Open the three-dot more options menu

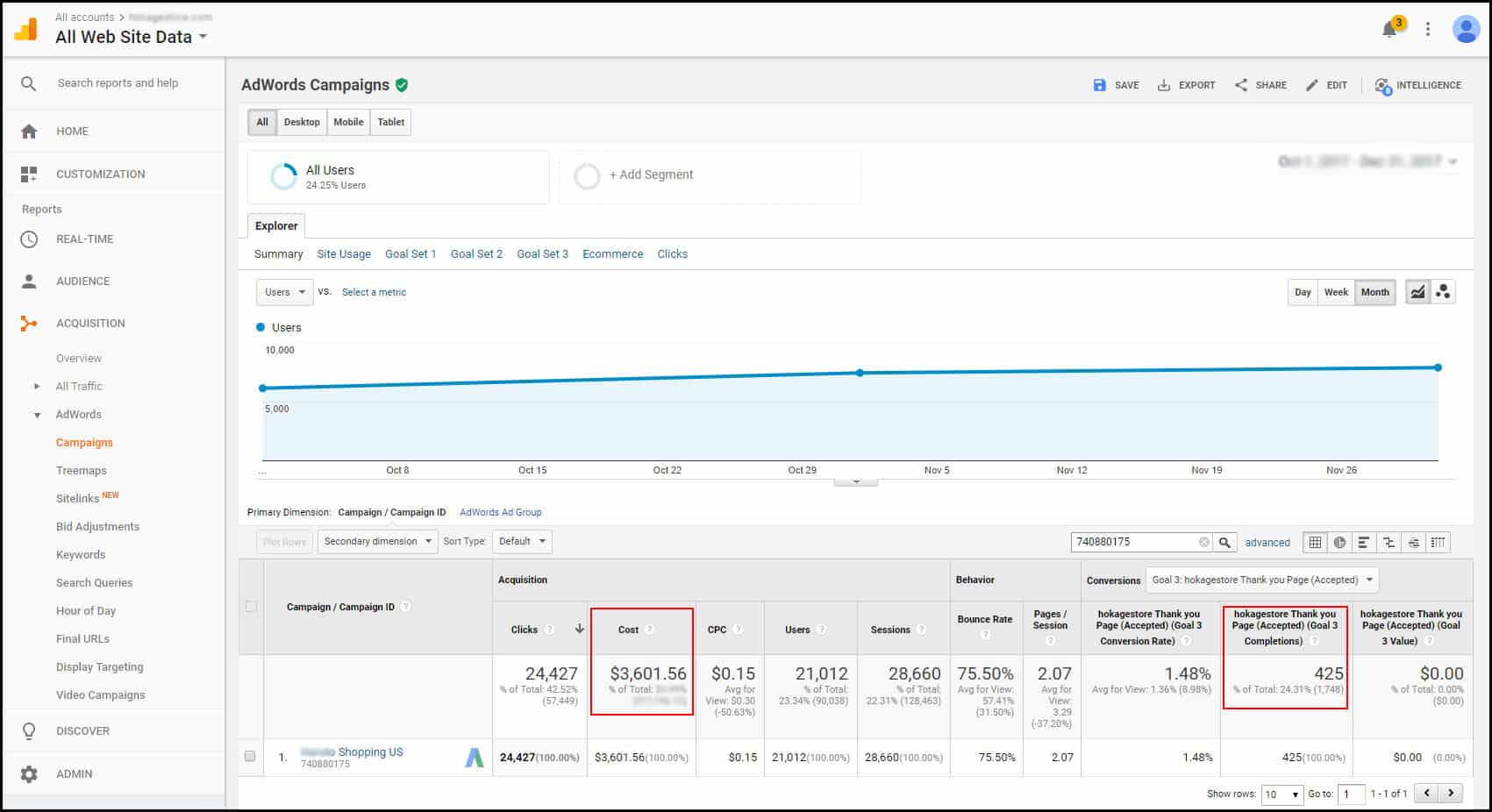[x=1428, y=29]
